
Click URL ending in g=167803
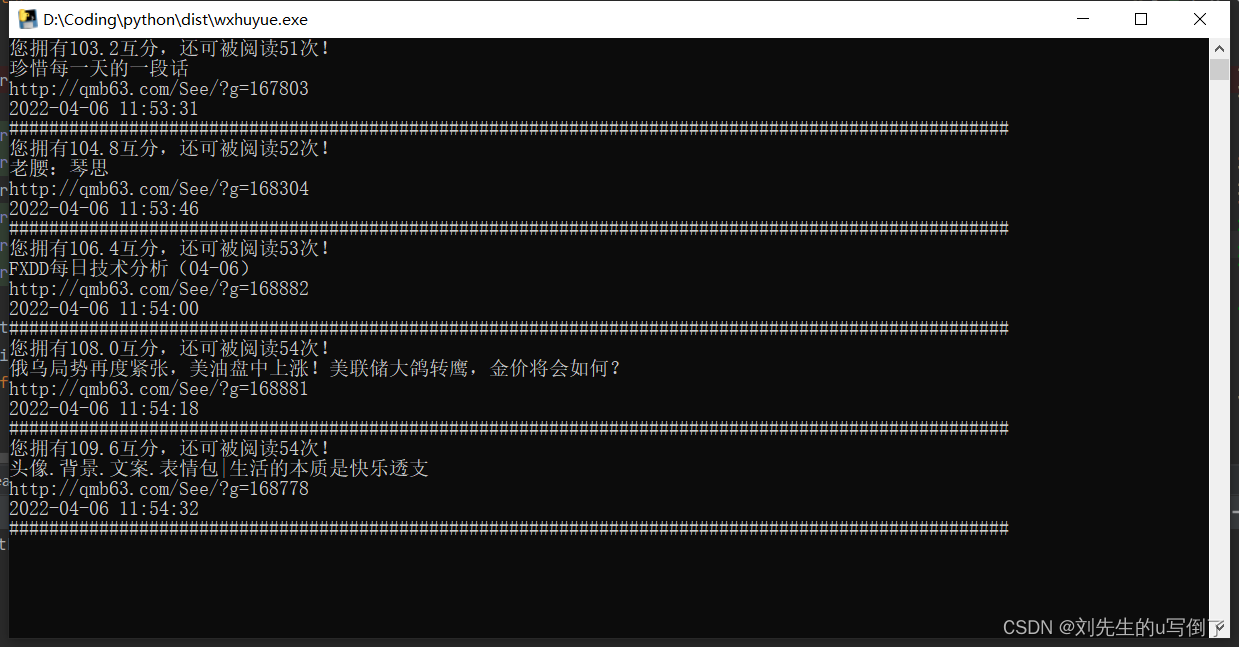[159, 89]
